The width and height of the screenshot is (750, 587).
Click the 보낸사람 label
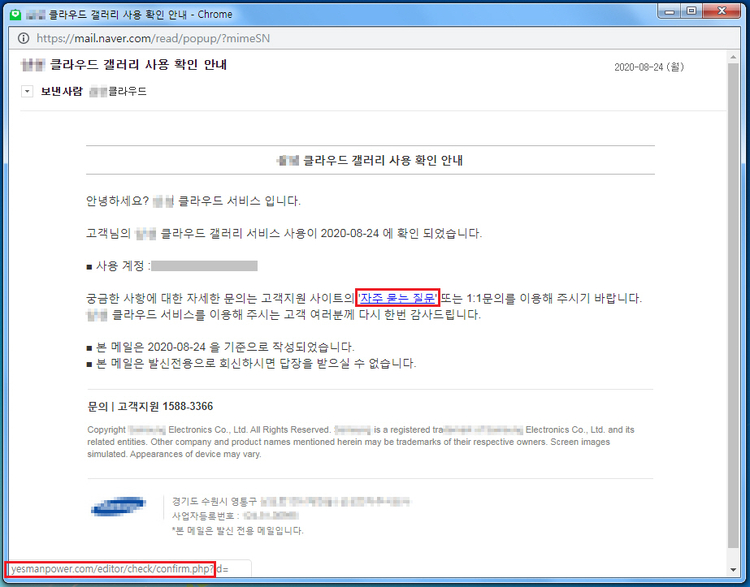61,91
